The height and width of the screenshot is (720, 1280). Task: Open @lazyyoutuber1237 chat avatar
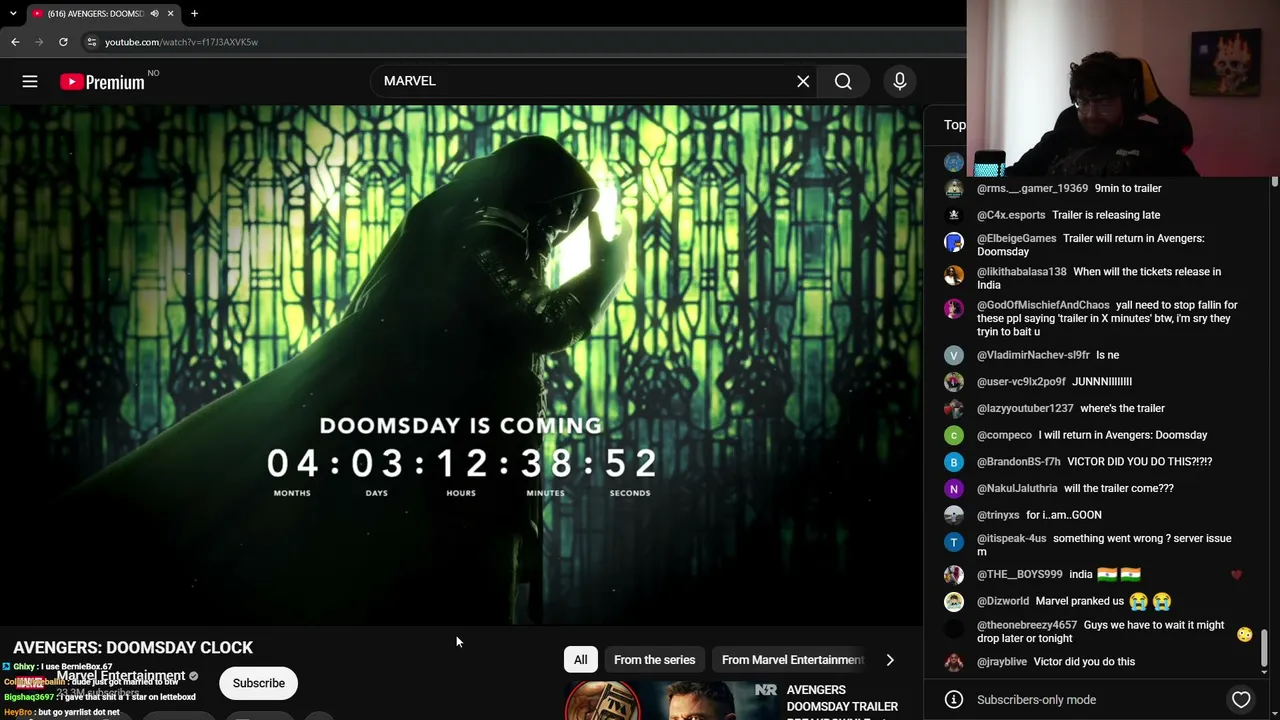click(954, 408)
